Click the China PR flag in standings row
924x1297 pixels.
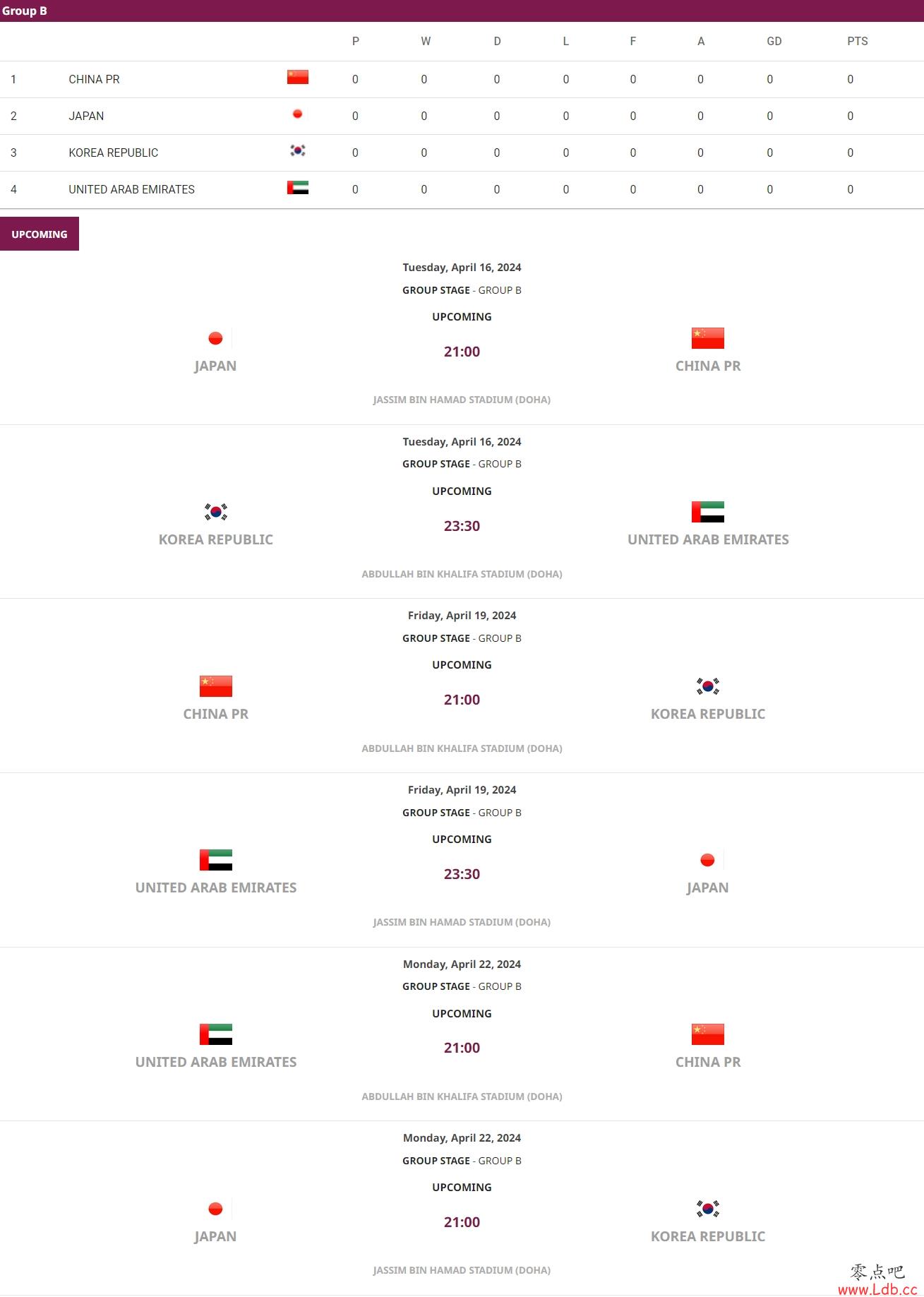297,77
